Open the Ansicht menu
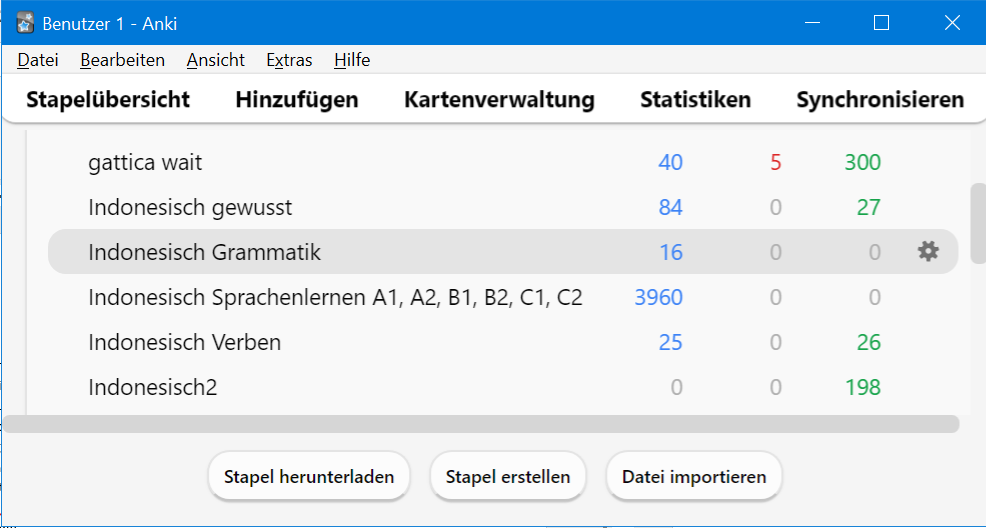The height and width of the screenshot is (528, 986). point(215,60)
